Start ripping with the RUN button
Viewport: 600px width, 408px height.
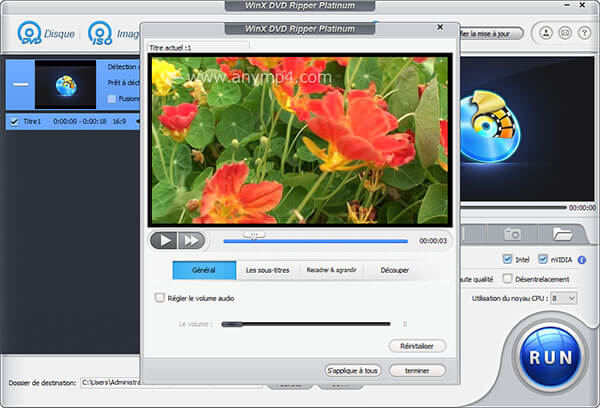pyautogui.click(x=550, y=357)
